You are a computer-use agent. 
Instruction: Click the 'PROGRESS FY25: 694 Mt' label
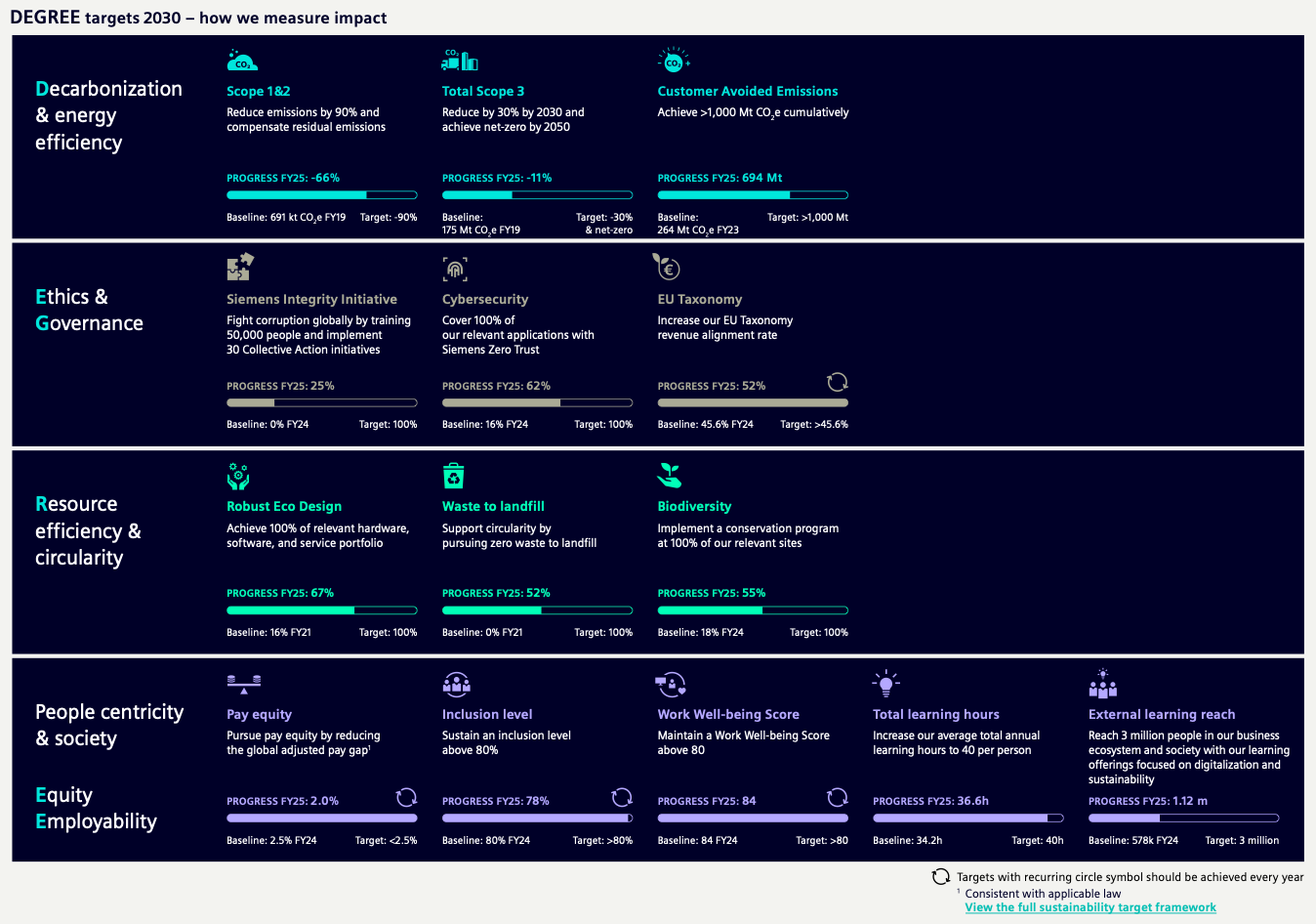[720, 178]
